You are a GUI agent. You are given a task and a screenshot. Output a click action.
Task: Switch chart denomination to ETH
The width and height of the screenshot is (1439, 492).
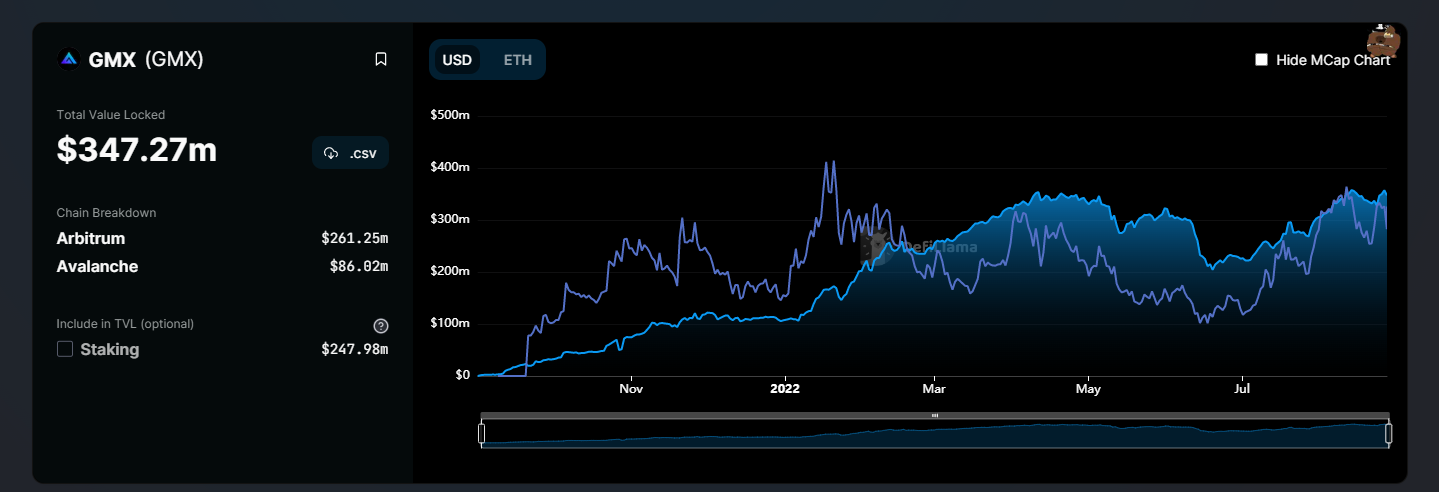tap(517, 60)
